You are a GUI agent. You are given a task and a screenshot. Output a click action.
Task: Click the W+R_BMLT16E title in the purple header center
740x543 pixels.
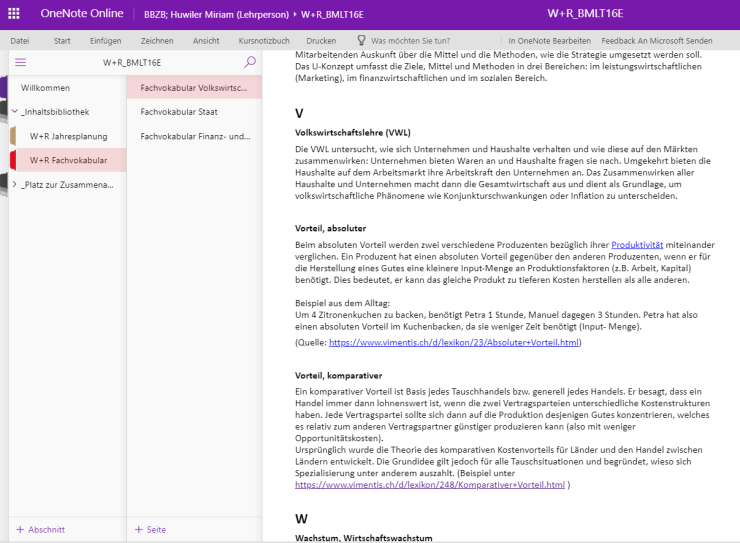585,13
